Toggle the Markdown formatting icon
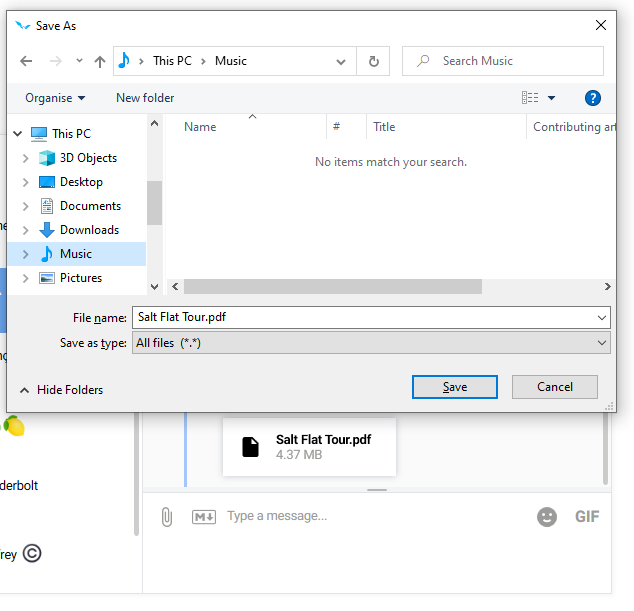Screen dimensions: 634x611 [x=204, y=516]
